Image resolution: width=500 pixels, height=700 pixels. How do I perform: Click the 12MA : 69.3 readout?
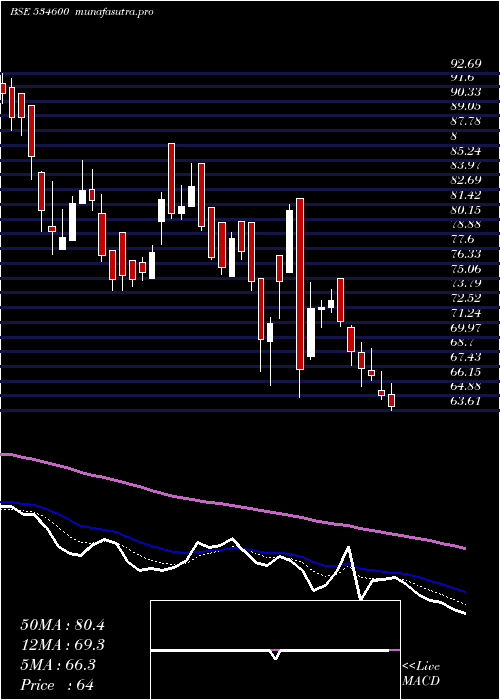[x=62, y=645]
